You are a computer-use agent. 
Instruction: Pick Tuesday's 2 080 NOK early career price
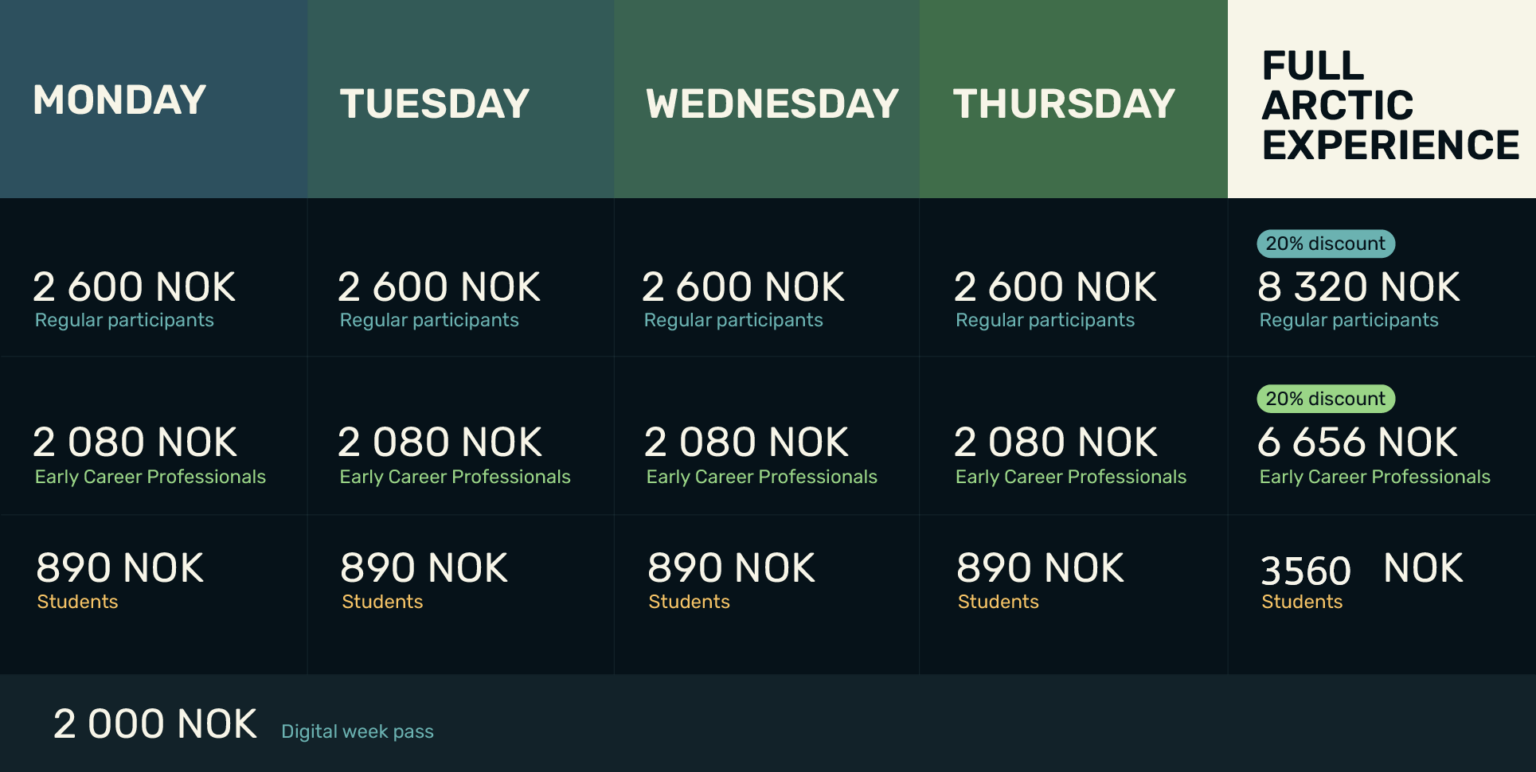[440, 443]
